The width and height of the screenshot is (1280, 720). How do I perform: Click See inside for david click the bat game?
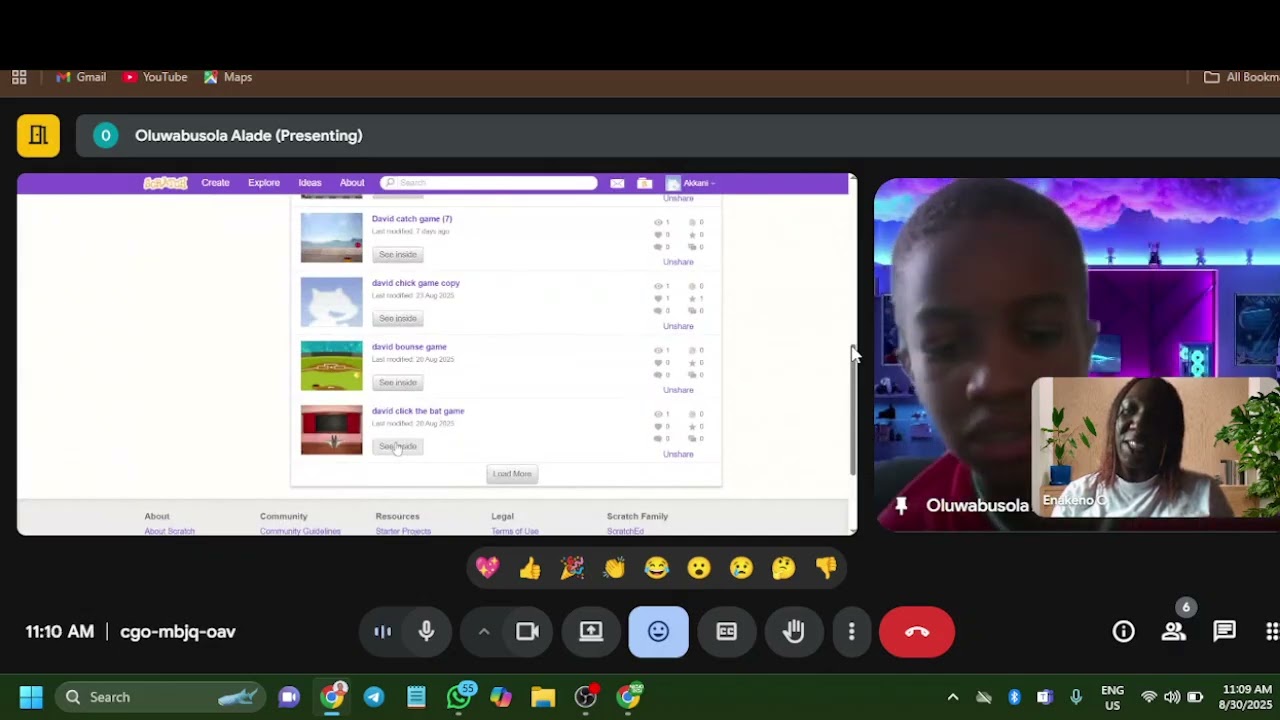pyautogui.click(x=398, y=447)
